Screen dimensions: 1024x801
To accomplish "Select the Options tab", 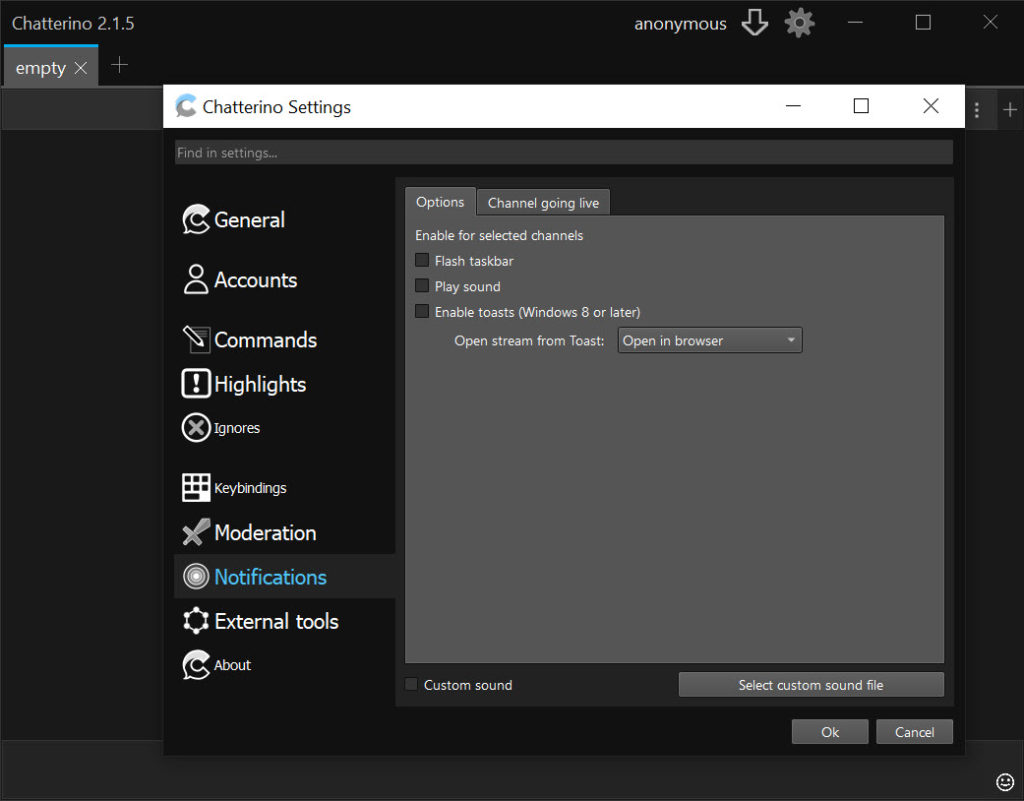I will pyautogui.click(x=440, y=201).
